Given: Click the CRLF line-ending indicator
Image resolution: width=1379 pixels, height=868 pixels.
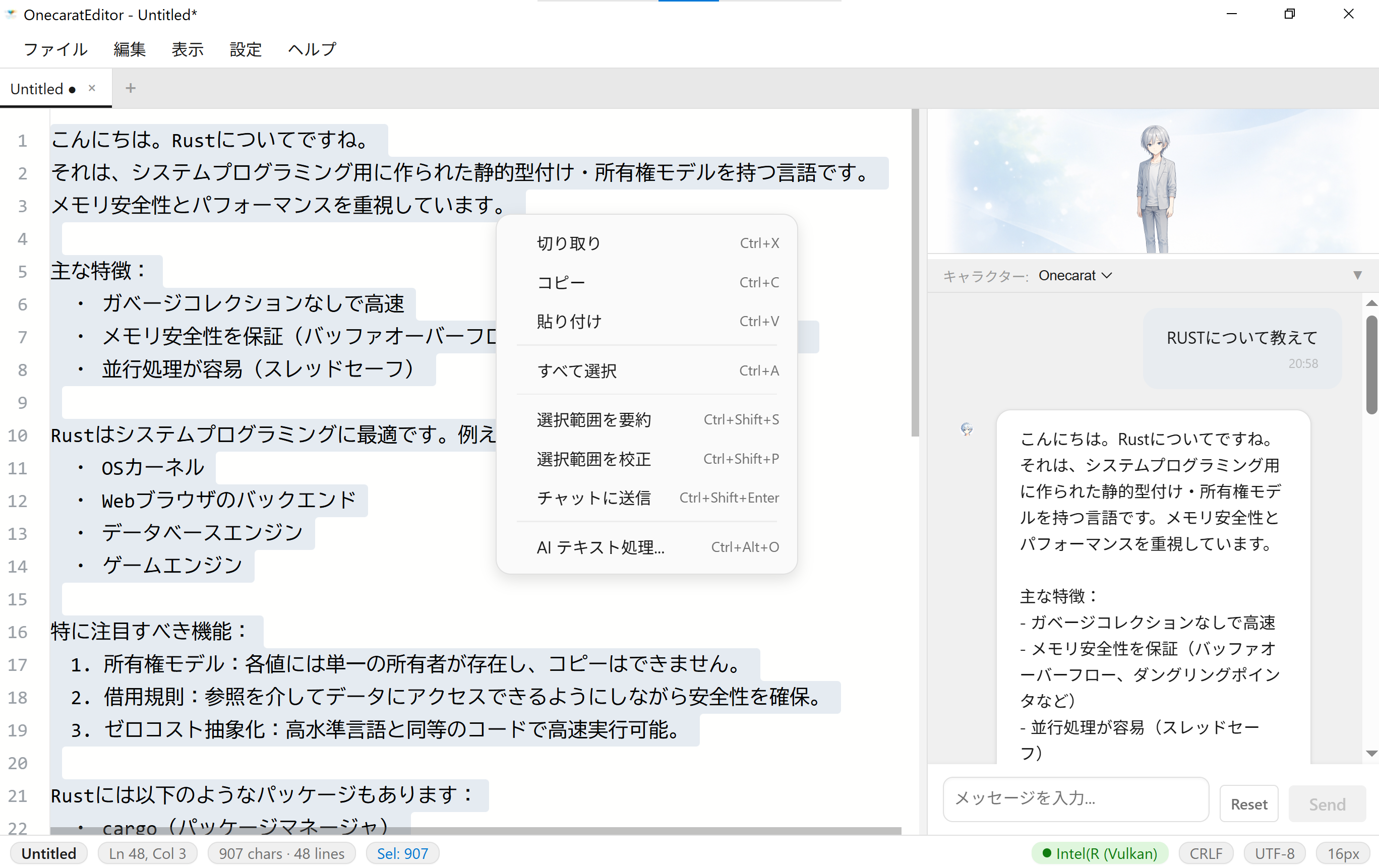Looking at the screenshot, I should tap(1206, 852).
